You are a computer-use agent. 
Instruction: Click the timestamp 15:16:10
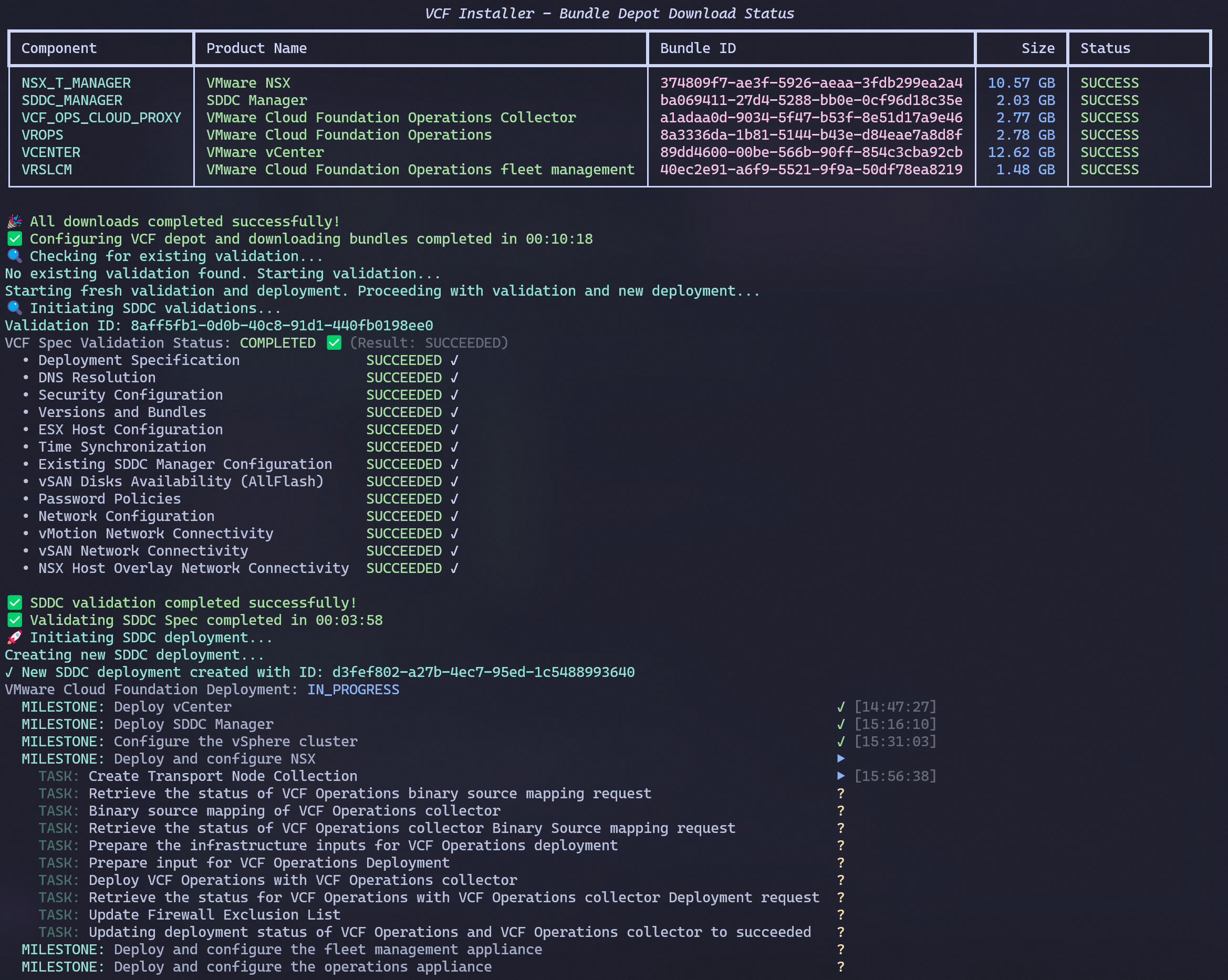896,724
